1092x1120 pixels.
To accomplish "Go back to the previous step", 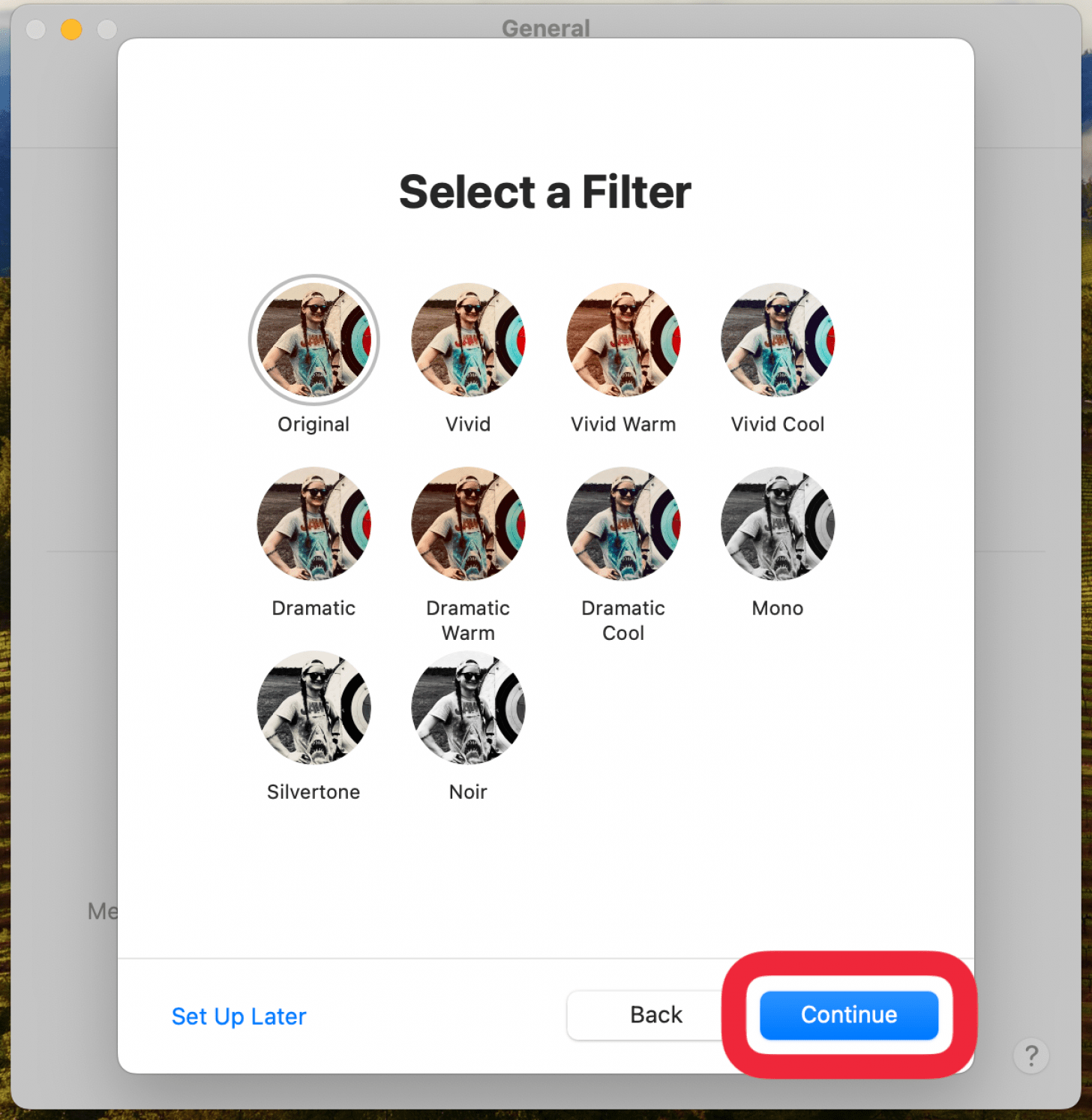I will click(655, 1015).
